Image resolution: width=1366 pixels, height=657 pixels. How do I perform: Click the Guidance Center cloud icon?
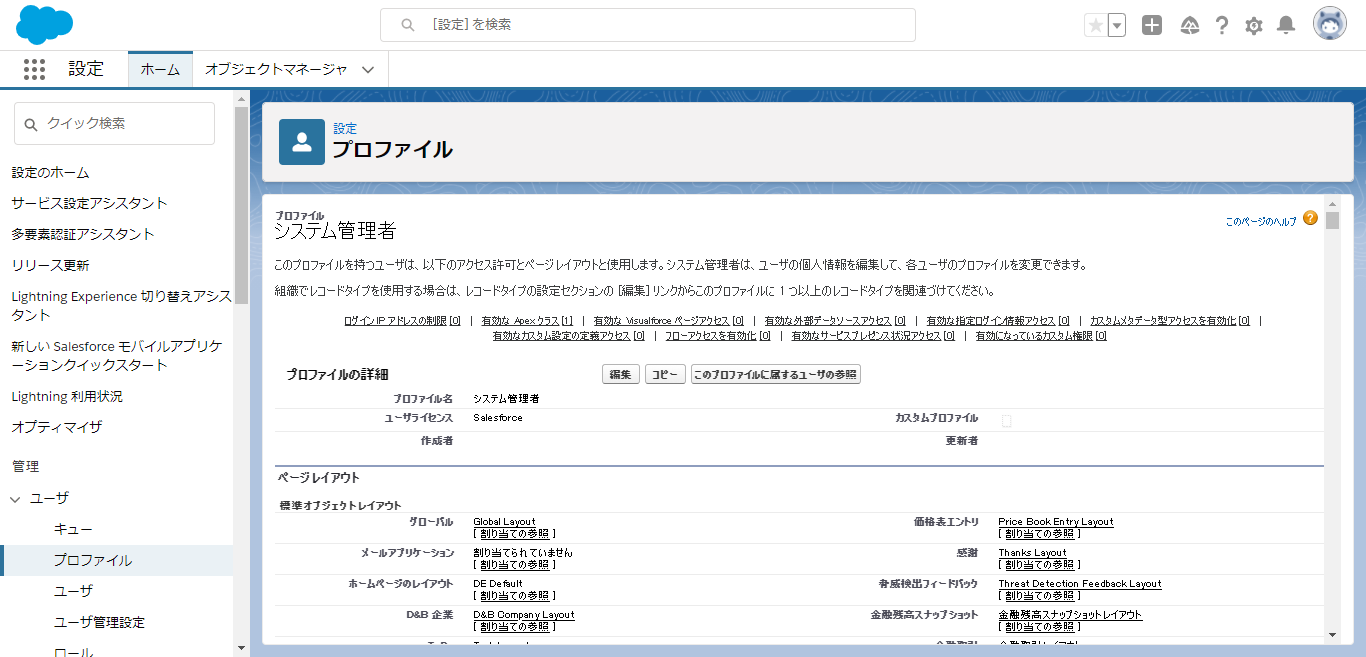[x=1188, y=25]
